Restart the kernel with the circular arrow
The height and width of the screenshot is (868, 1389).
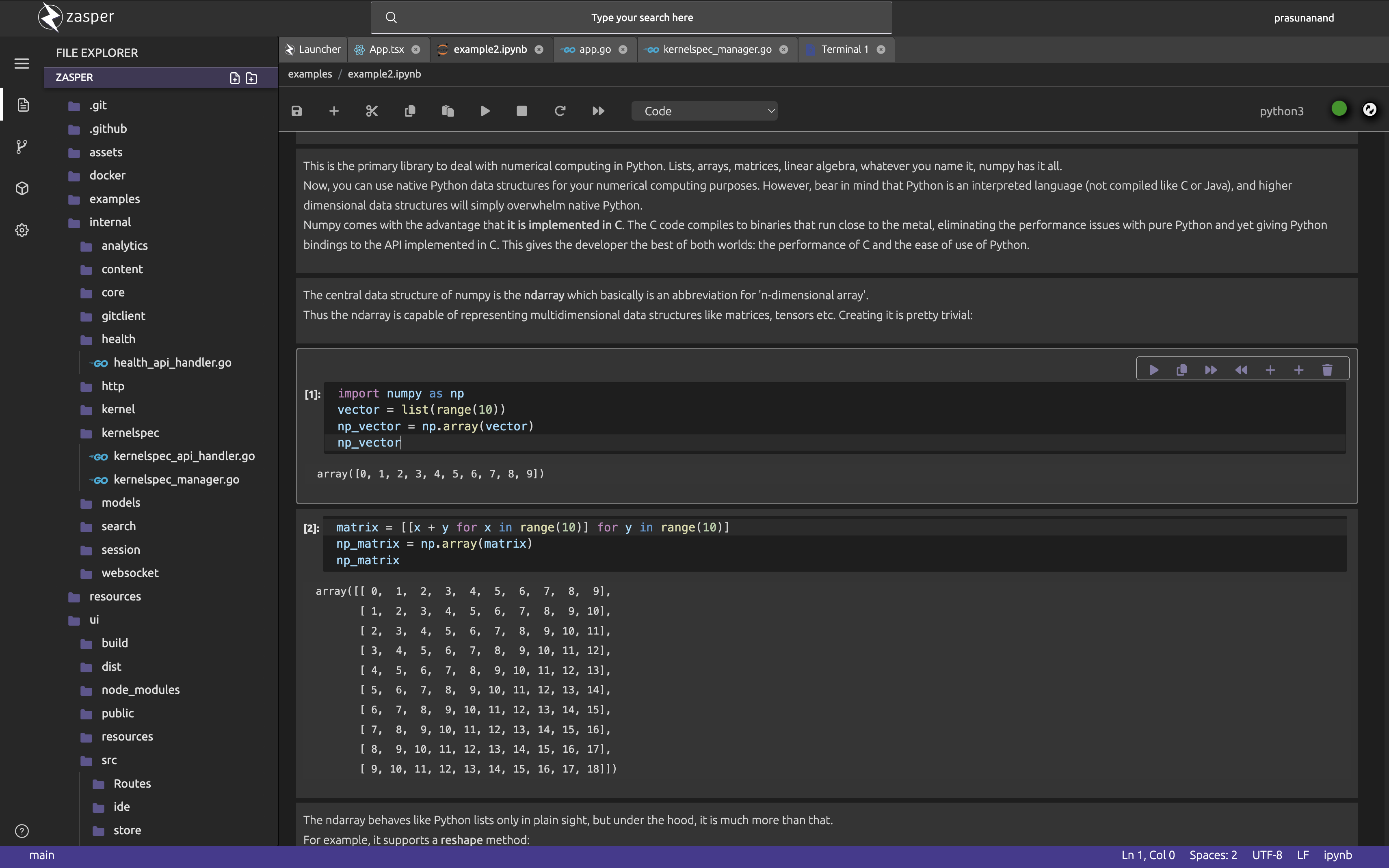560,111
